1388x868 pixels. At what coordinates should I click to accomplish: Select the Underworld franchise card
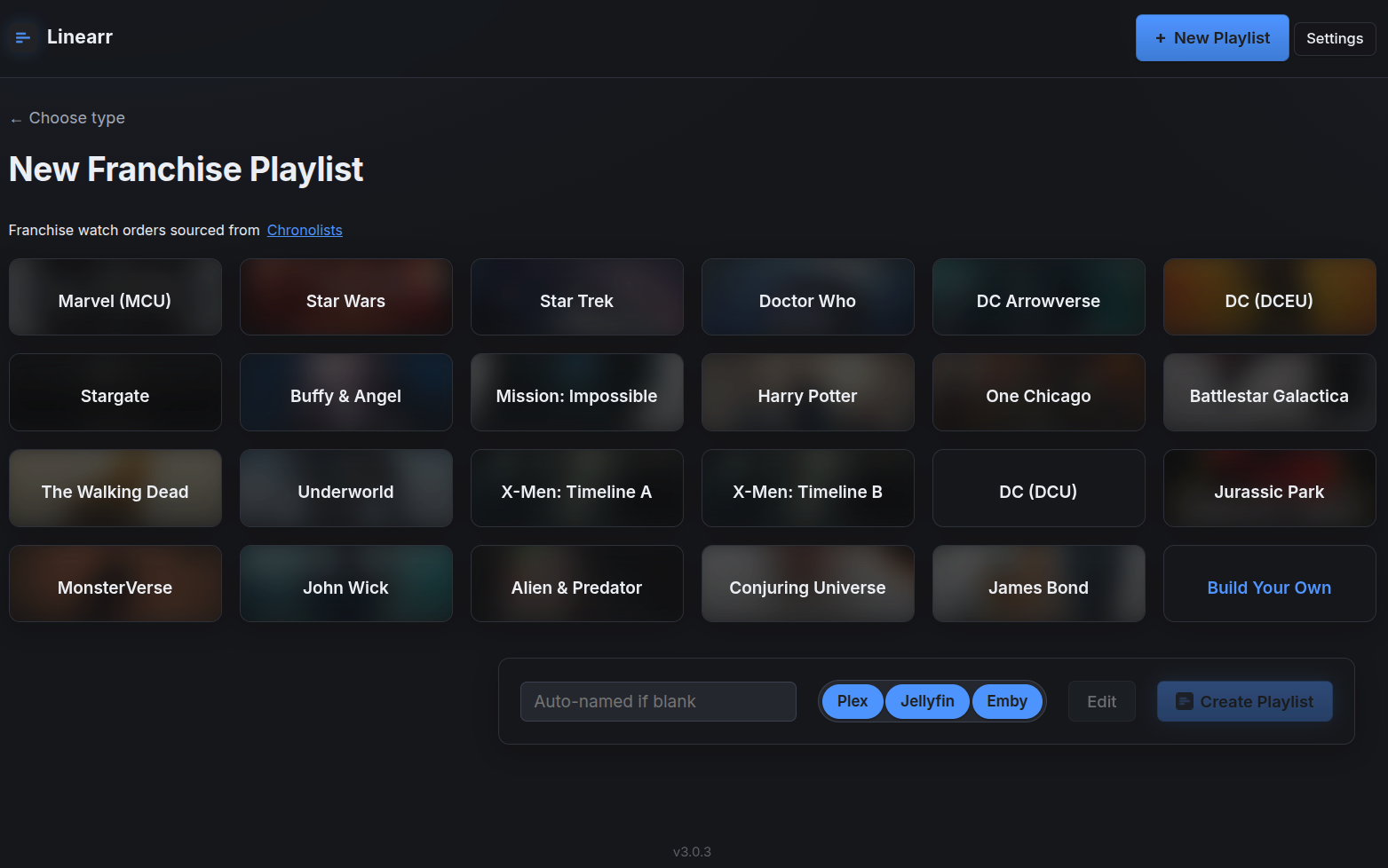pyautogui.click(x=346, y=488)
